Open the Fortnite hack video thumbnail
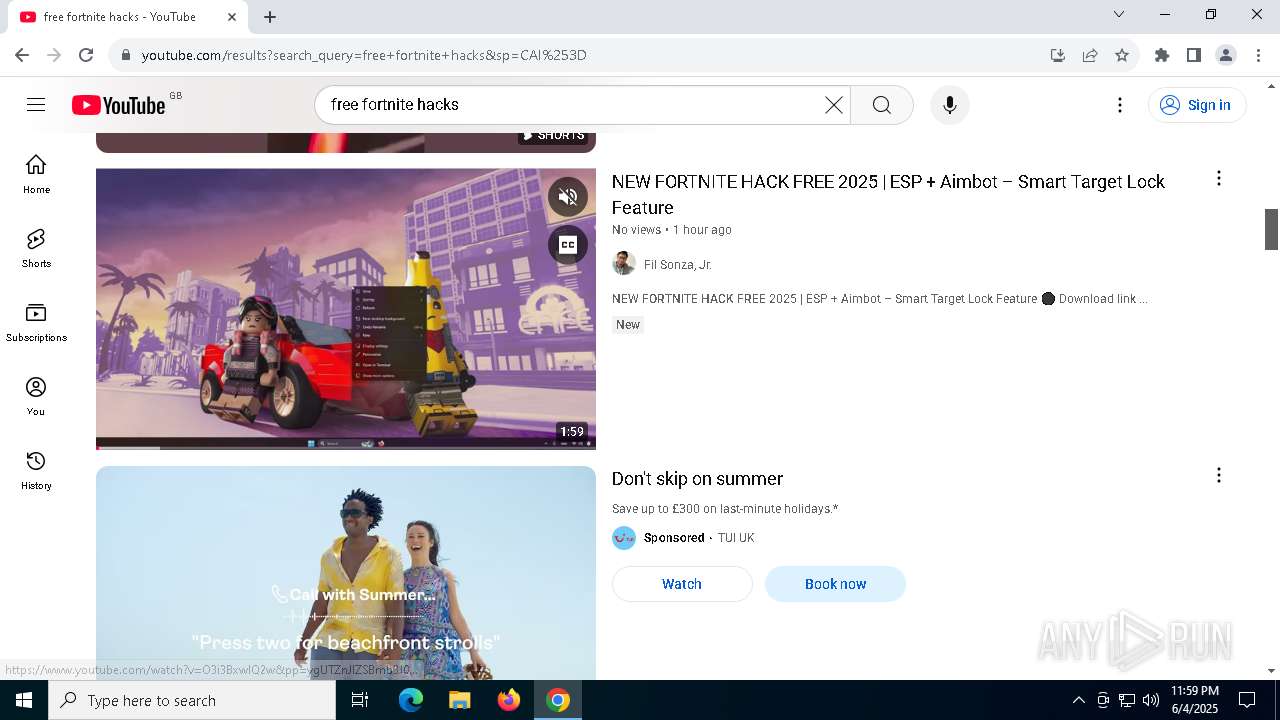This screenshot has height=720, width=1280. click(346, 308)
